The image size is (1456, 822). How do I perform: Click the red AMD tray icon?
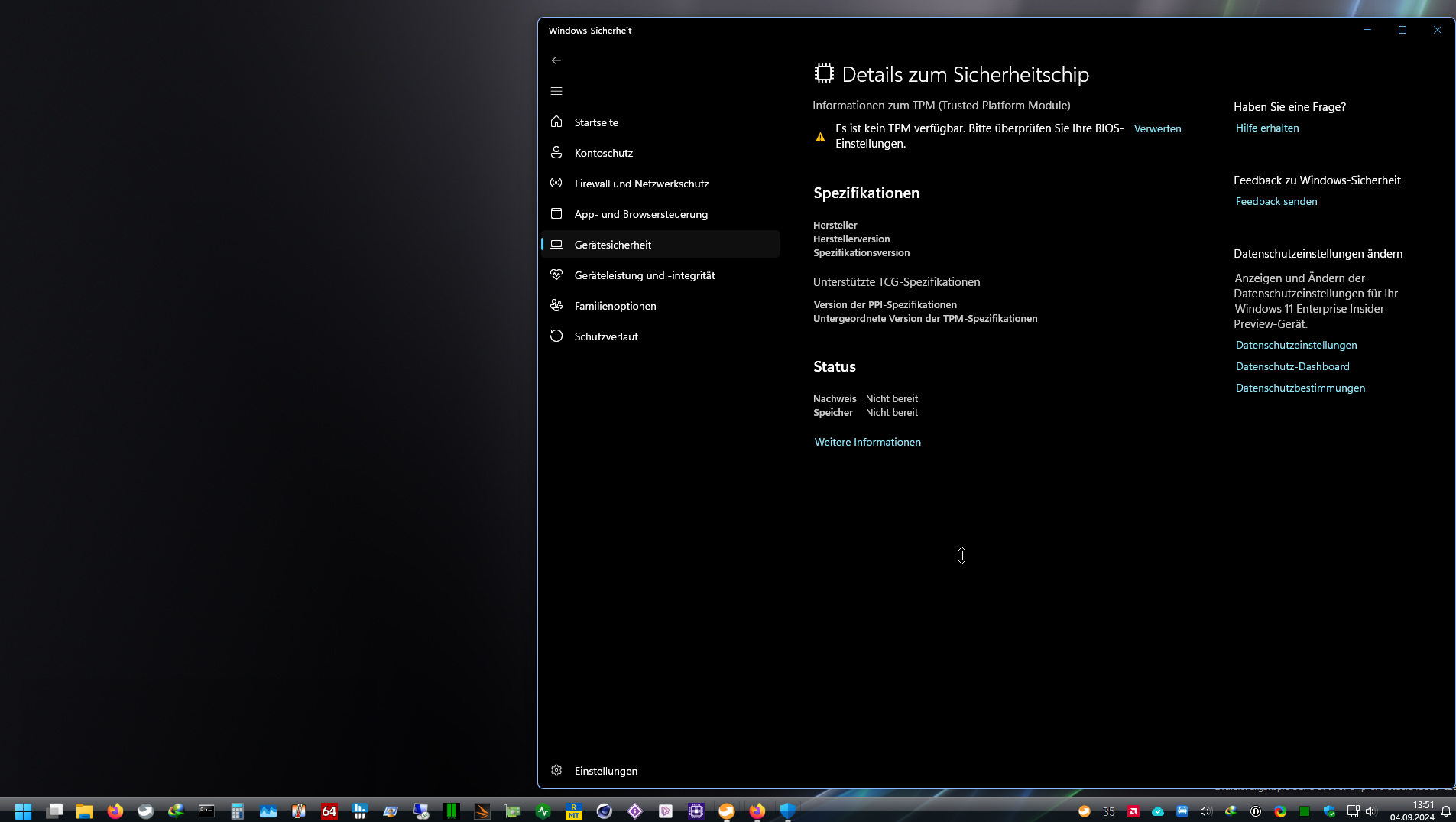[x=1133, y=811]
